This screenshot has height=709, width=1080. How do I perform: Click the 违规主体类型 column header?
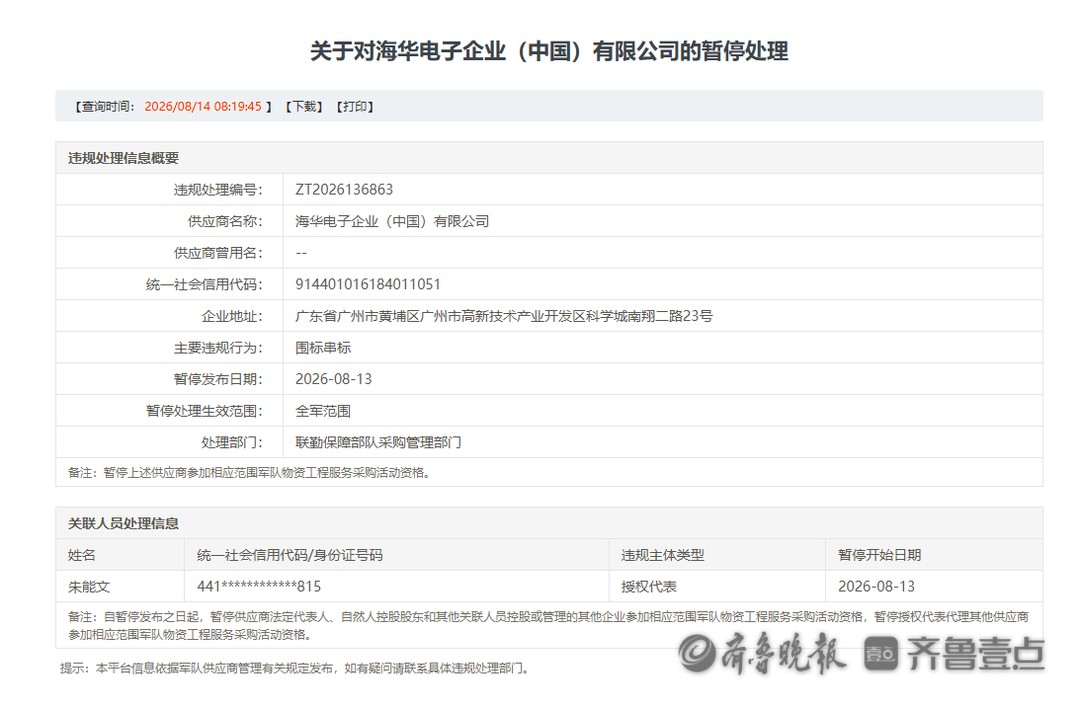pyautogui.click(x=663, y=555)
